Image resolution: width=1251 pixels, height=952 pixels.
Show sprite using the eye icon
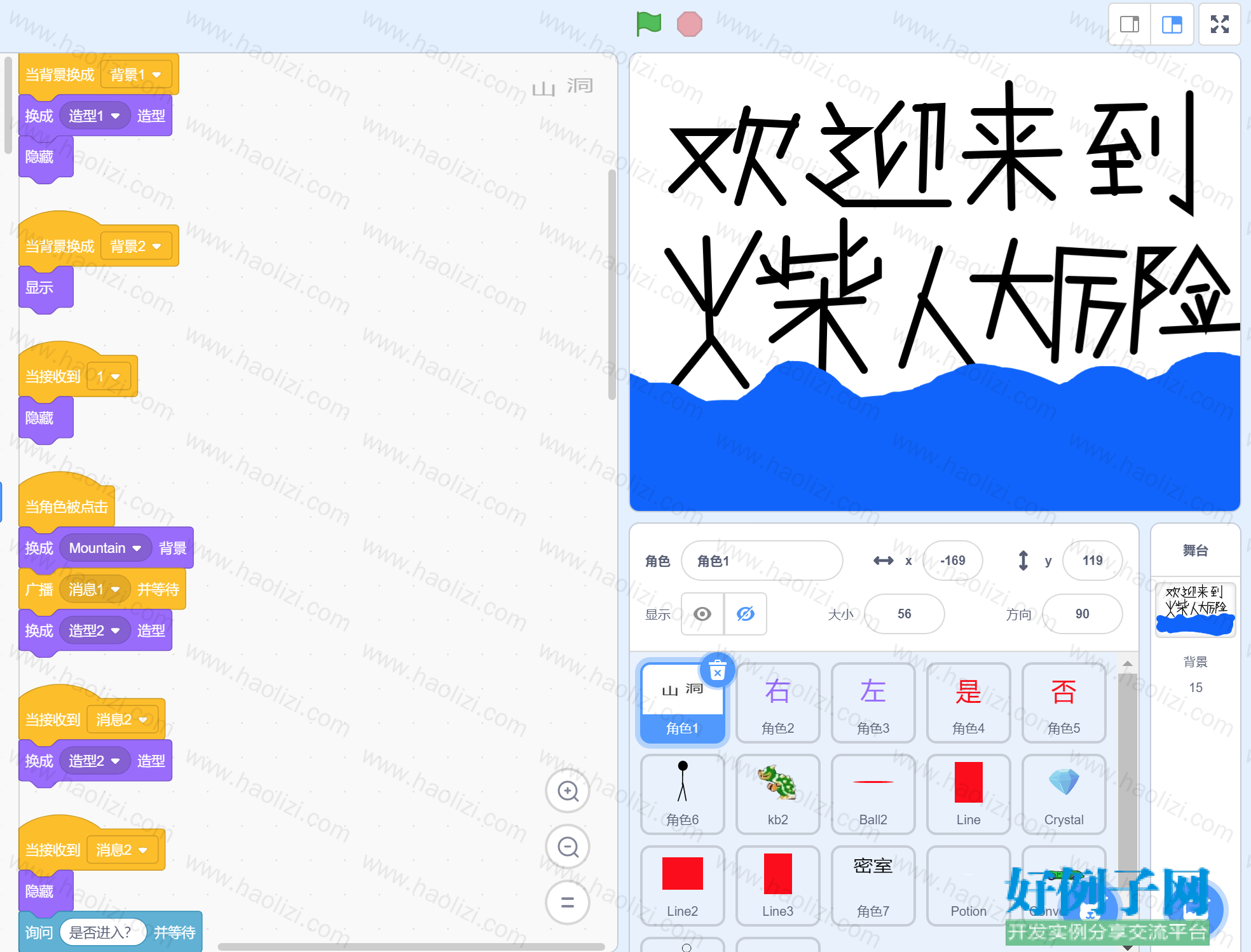[702, 614]
